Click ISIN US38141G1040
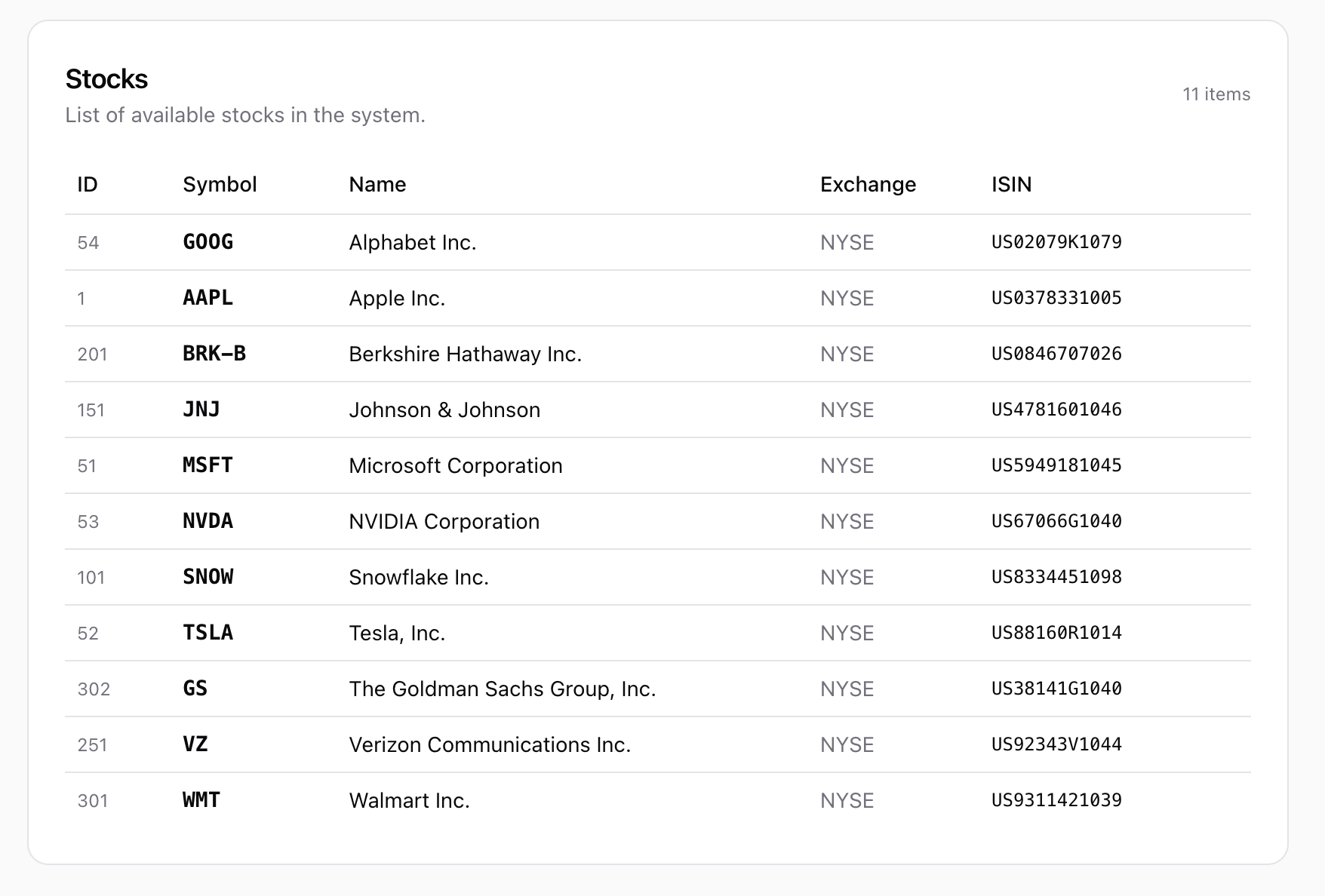The height and width of the screenshot is (896, 1325). (x=1056, y=689)
